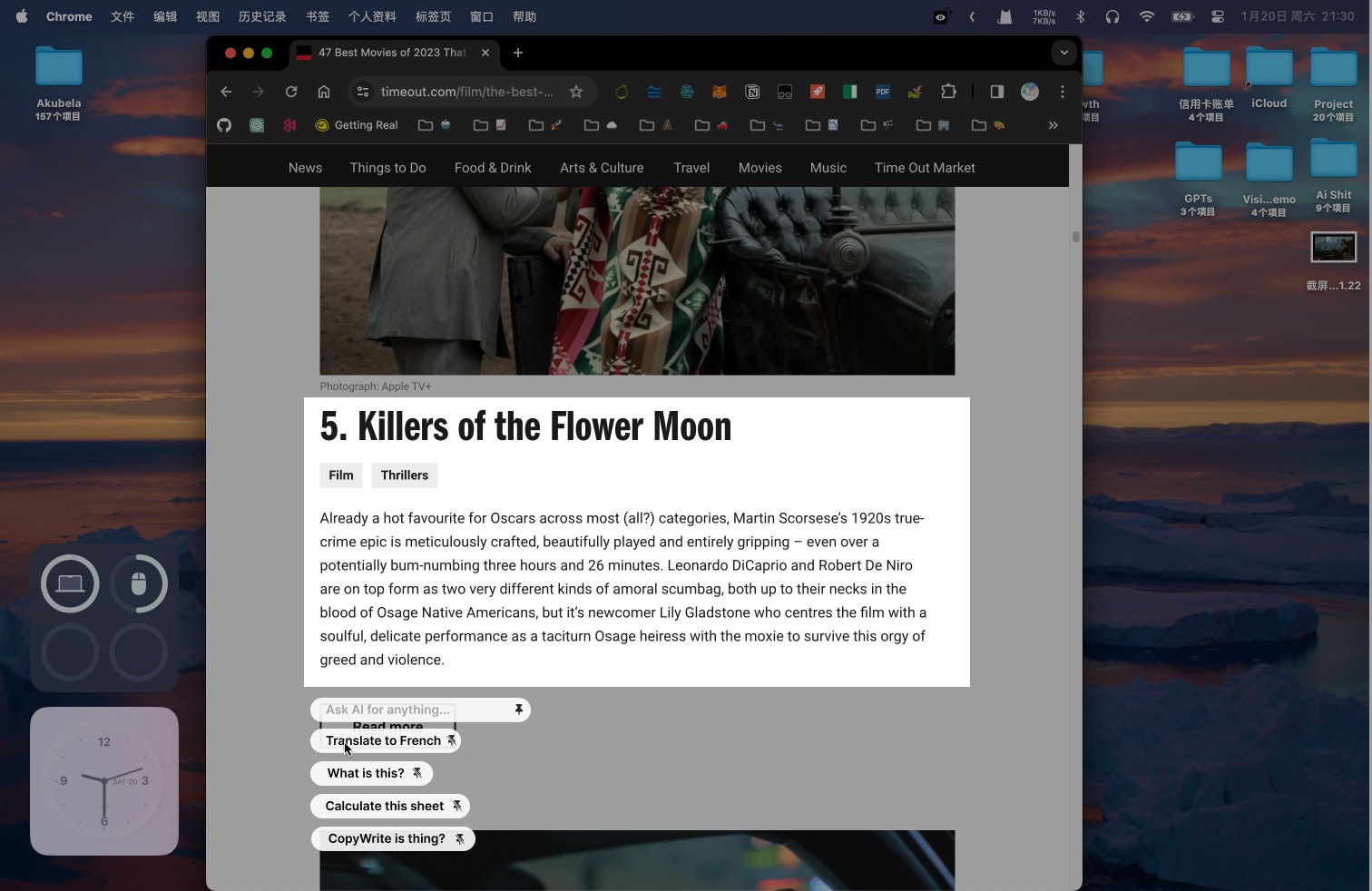Image resolution: width=1372 pixels, height=891 pixels.
Task: Click the PDF extension icon
Action: (x=883, y=92)
